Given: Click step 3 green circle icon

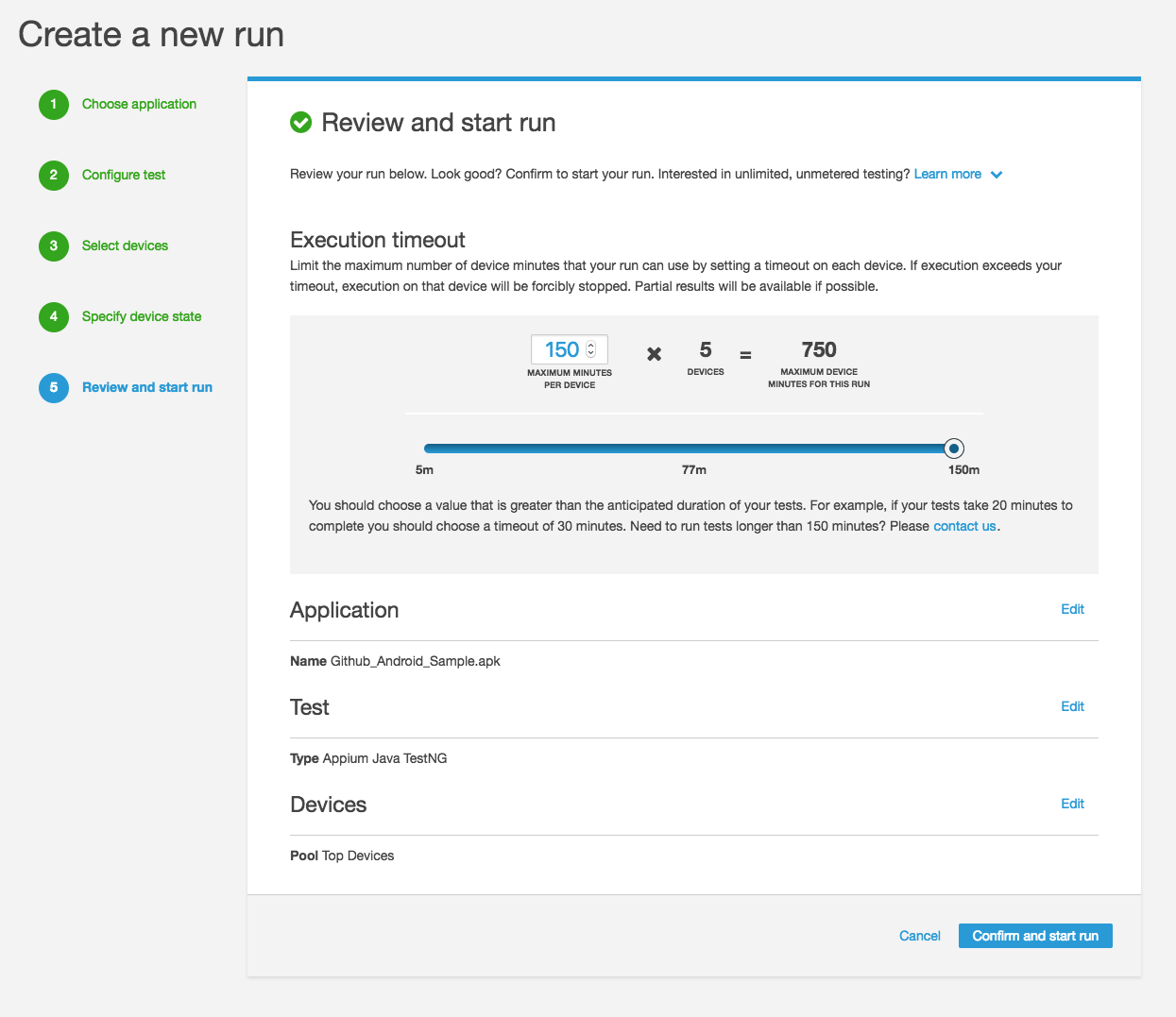Looking at the screenshot, I should [54, 246].
